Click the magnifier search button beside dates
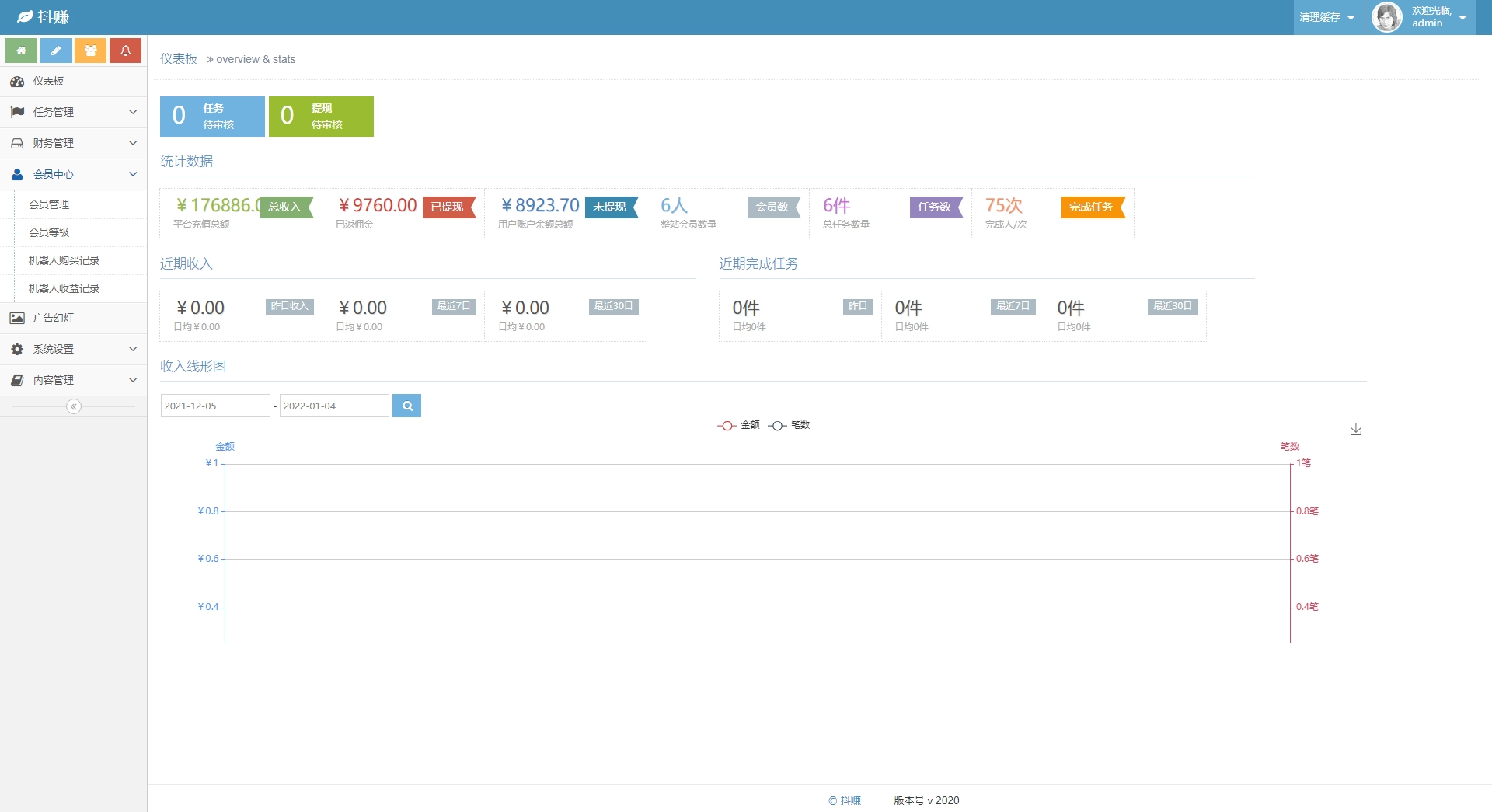This screenshot has width=1492, height=812. coord(406,406)
